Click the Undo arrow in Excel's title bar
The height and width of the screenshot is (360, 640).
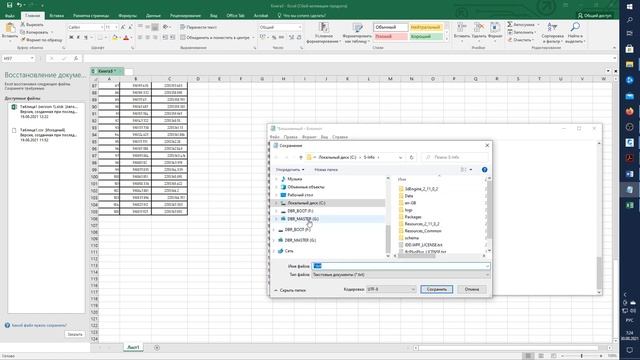pos(19,5)
